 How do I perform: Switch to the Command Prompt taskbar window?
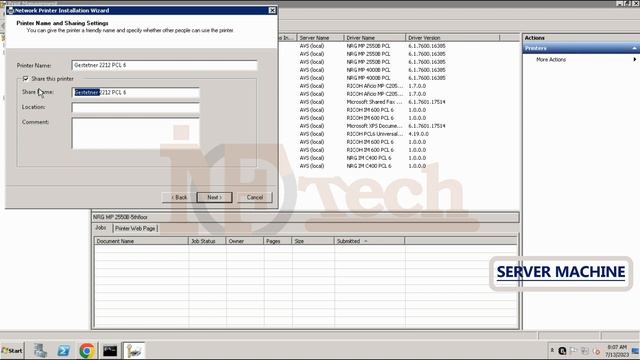[110, 351]
